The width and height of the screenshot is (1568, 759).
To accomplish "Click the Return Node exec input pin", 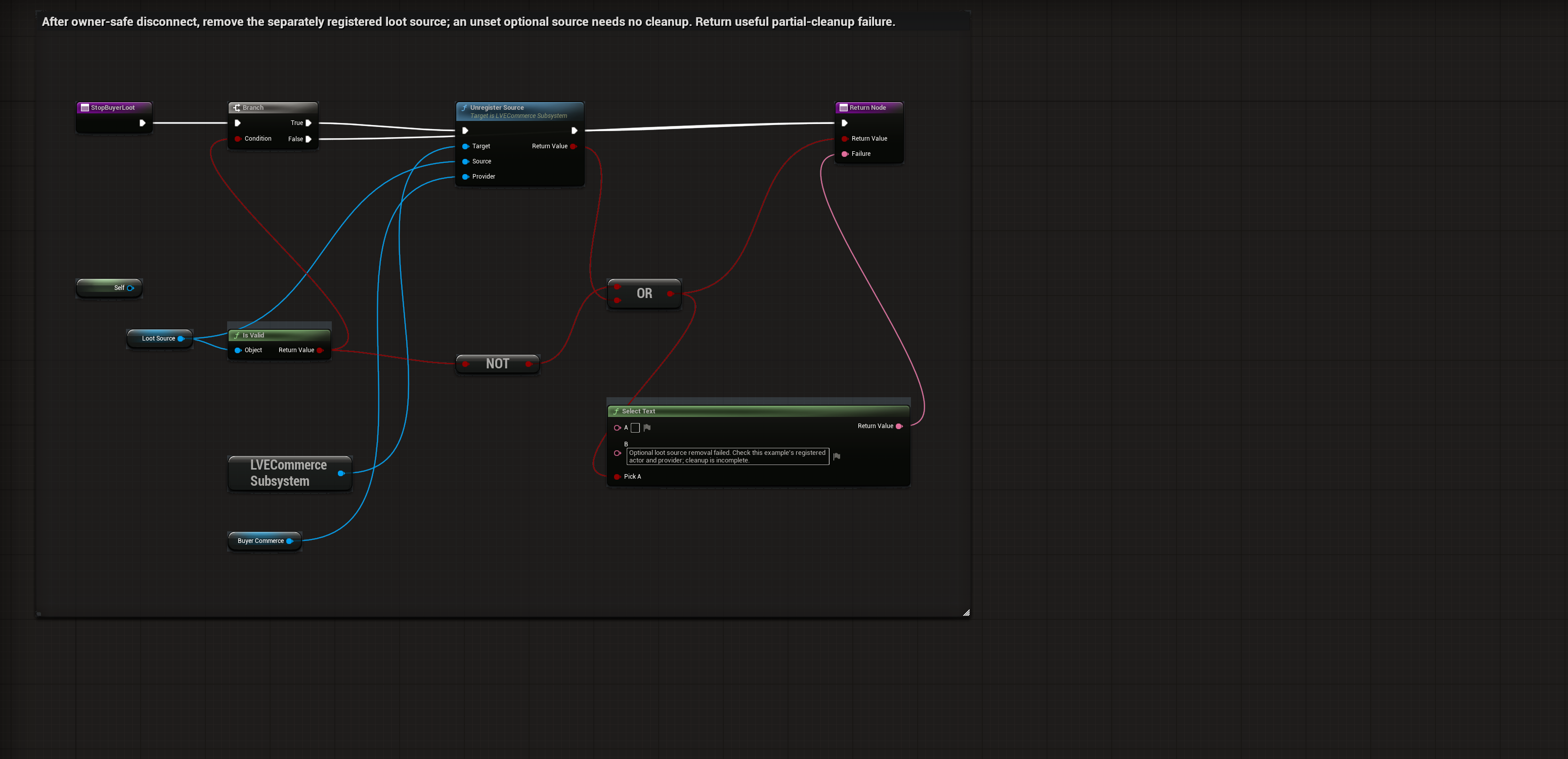I will [x=844, y=123].
